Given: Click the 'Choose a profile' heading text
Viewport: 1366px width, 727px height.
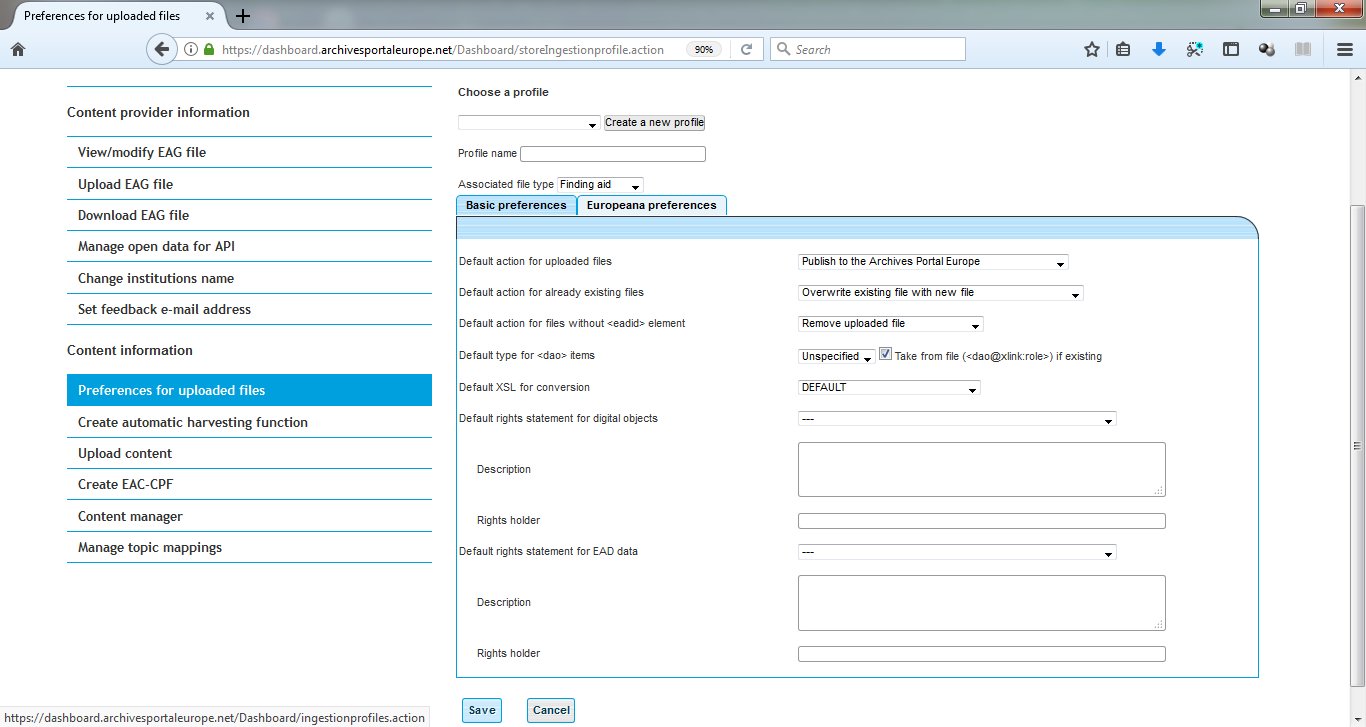Looking at the screenshot, I should point(503,92).
